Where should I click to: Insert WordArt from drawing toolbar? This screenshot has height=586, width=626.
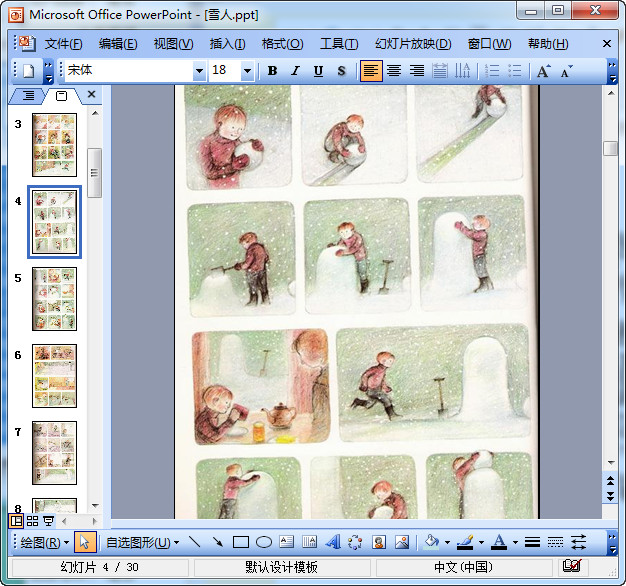click(x=332, y=542)
